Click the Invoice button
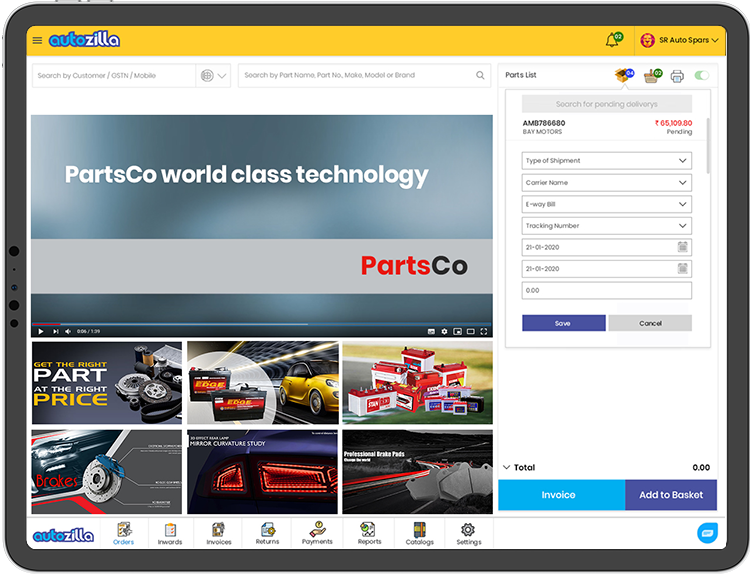 coord(561,495)
